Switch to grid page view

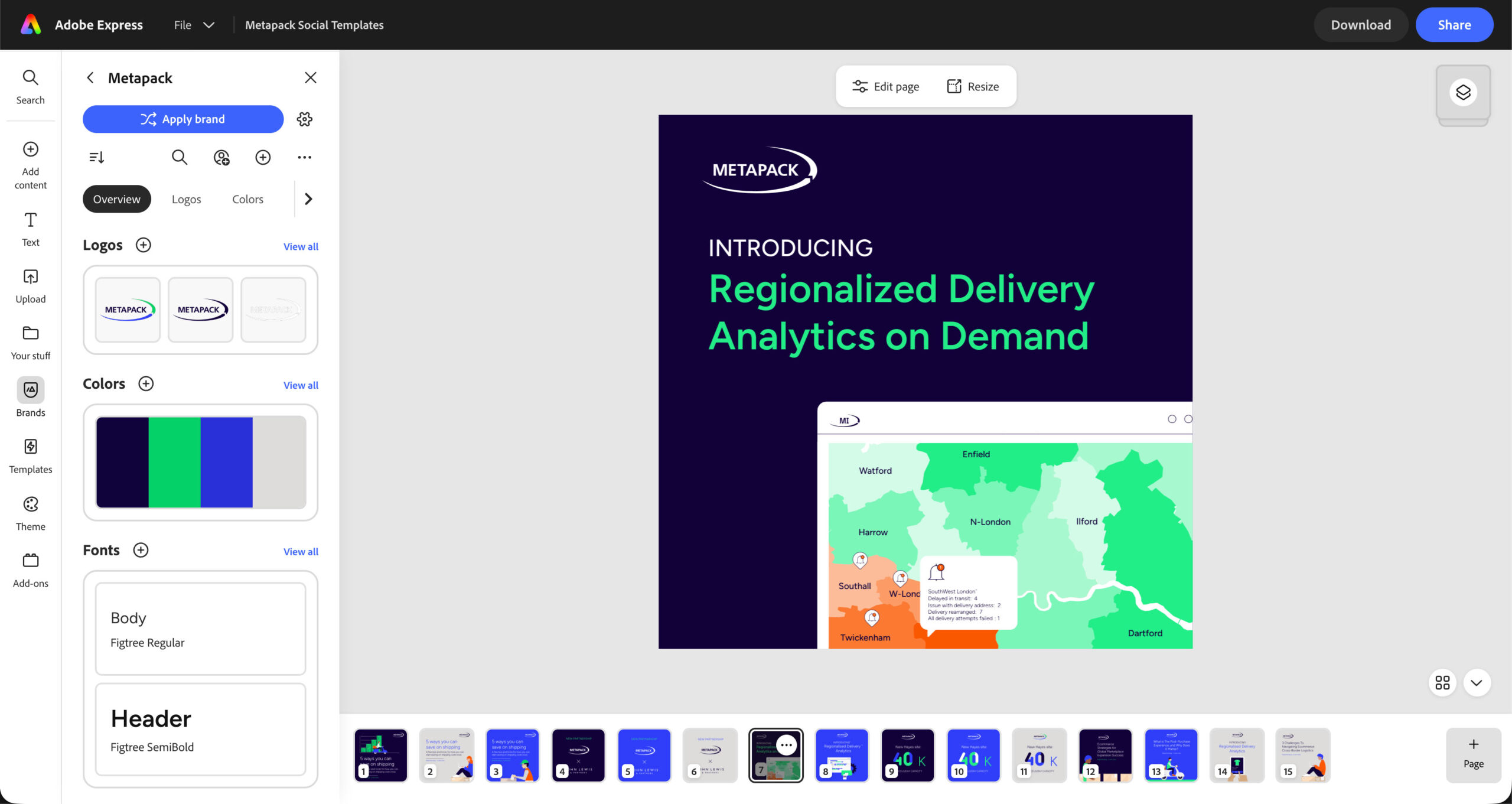[1442, 683]
